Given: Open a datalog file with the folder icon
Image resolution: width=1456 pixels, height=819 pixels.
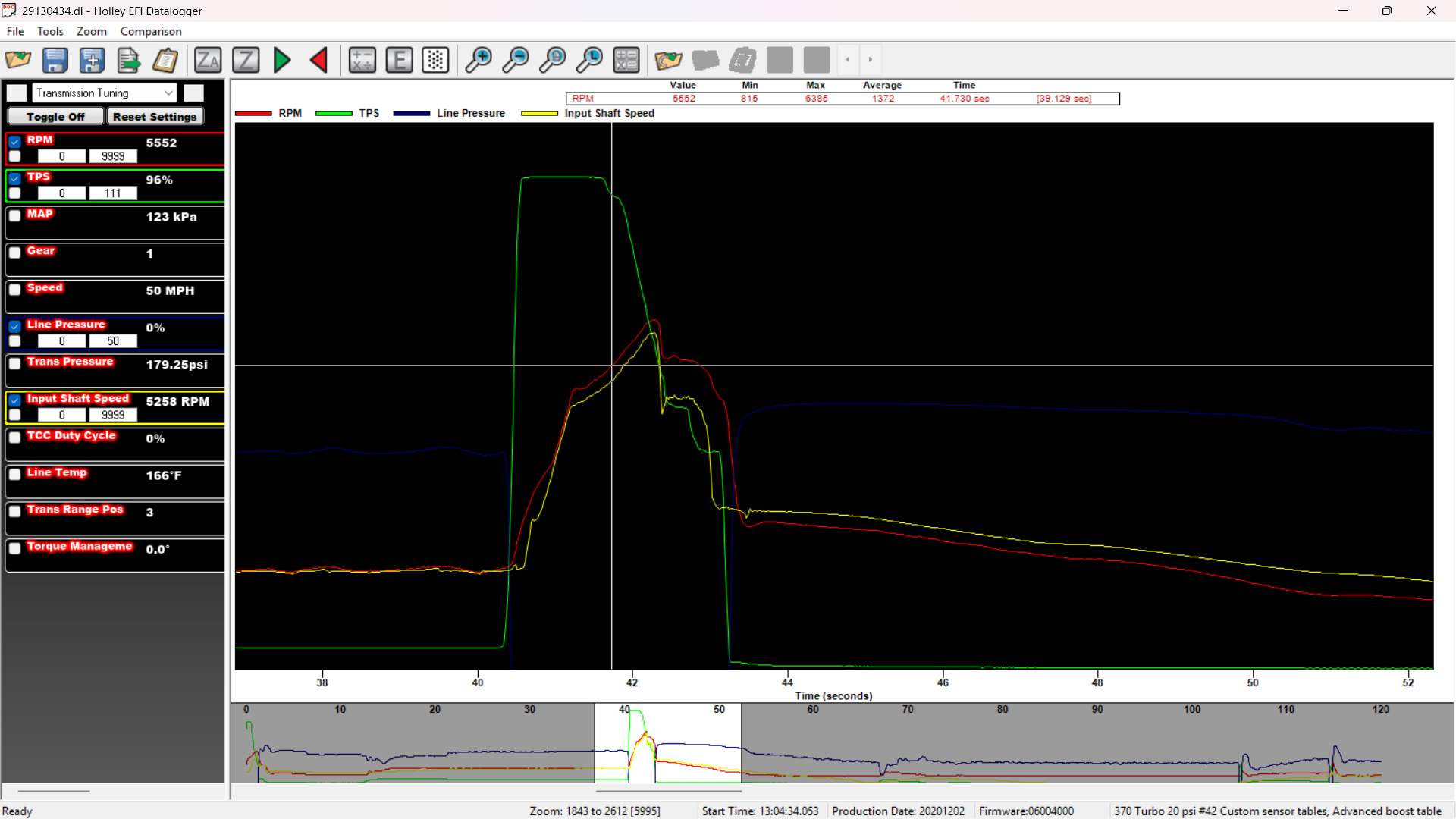Looking at the screenshot, I should (x=18, y=60).
